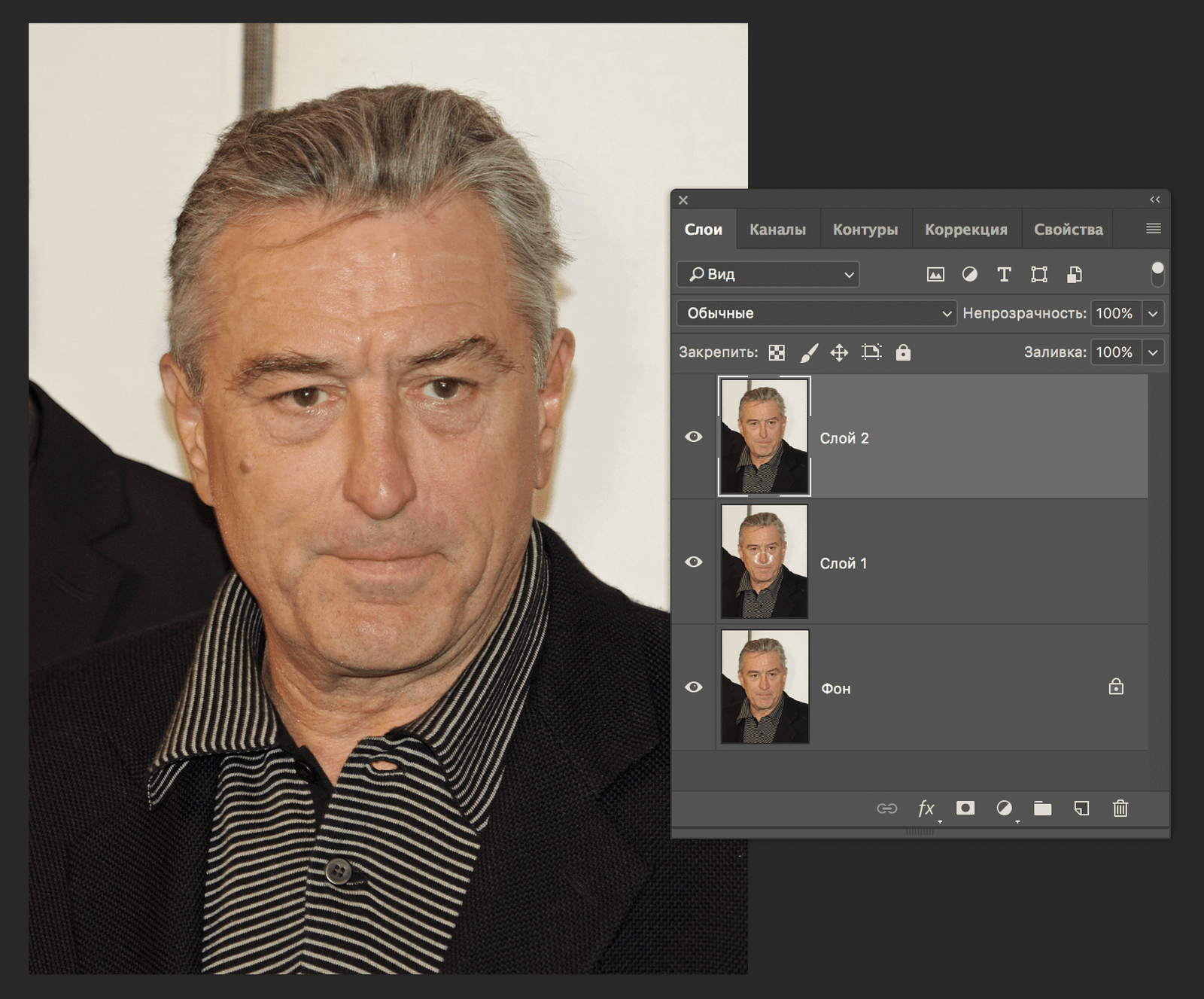Screen dimensions: 1204x999
Task: Open the Непрозрачность opacity slider arrow
Action: 1153,313
